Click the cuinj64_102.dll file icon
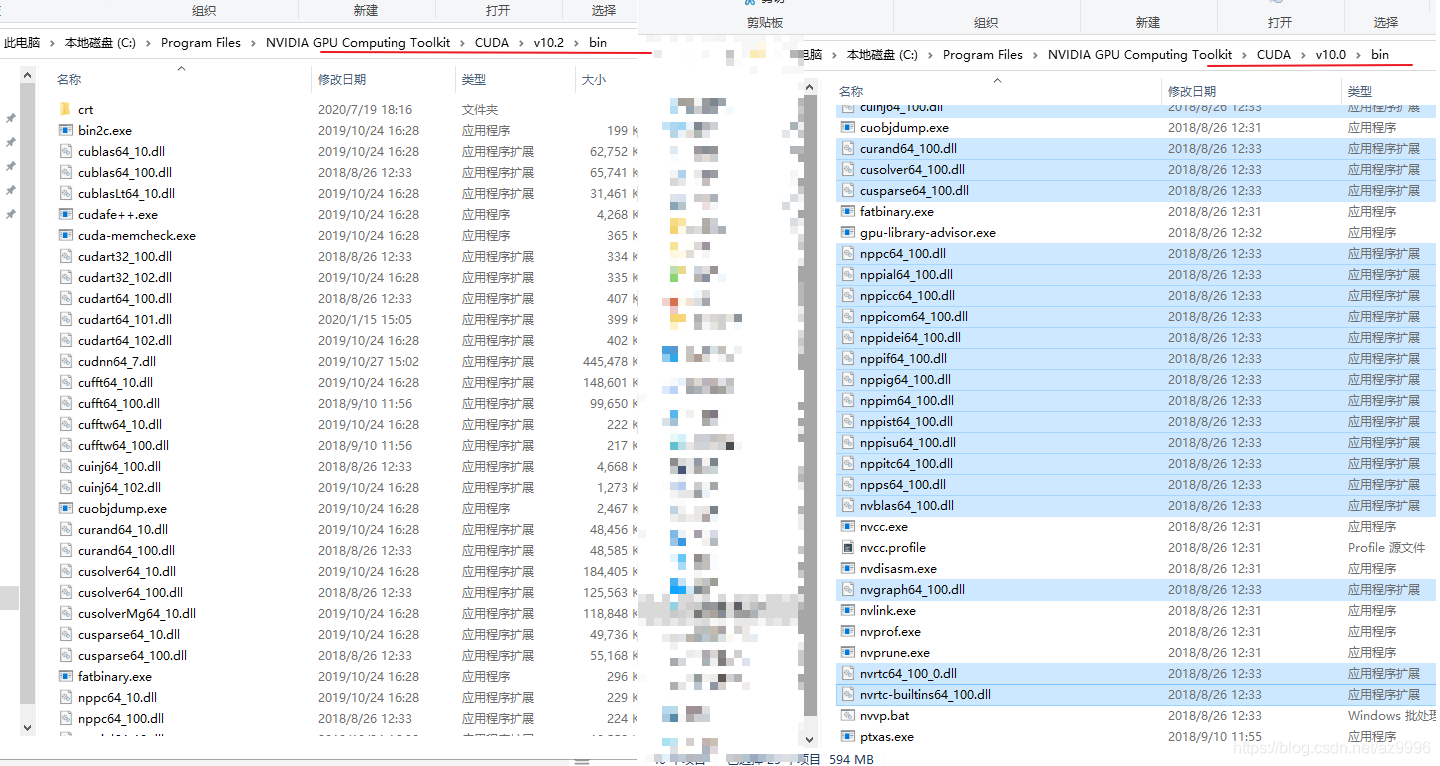This screenshot has height=766, width=1440. 65,487
